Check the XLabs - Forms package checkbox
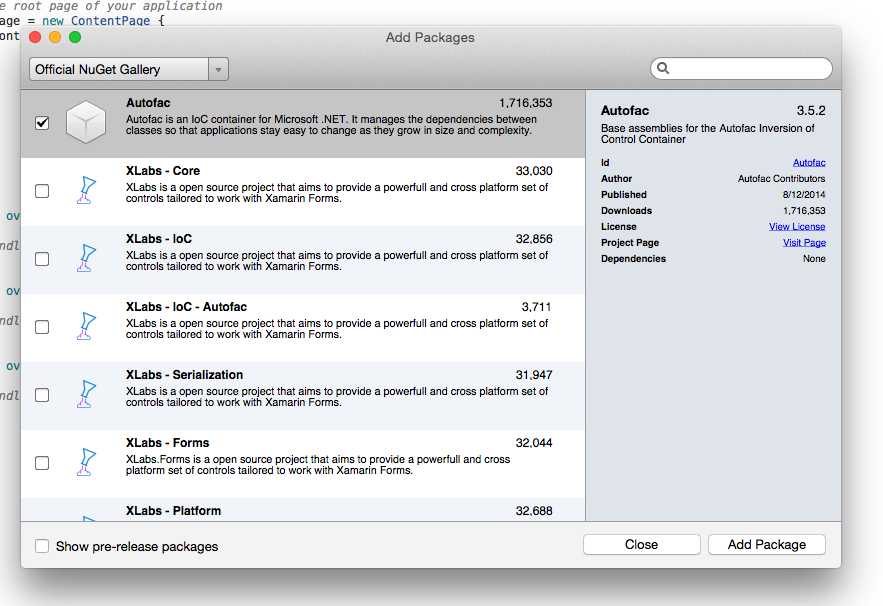 click(42, 463)
